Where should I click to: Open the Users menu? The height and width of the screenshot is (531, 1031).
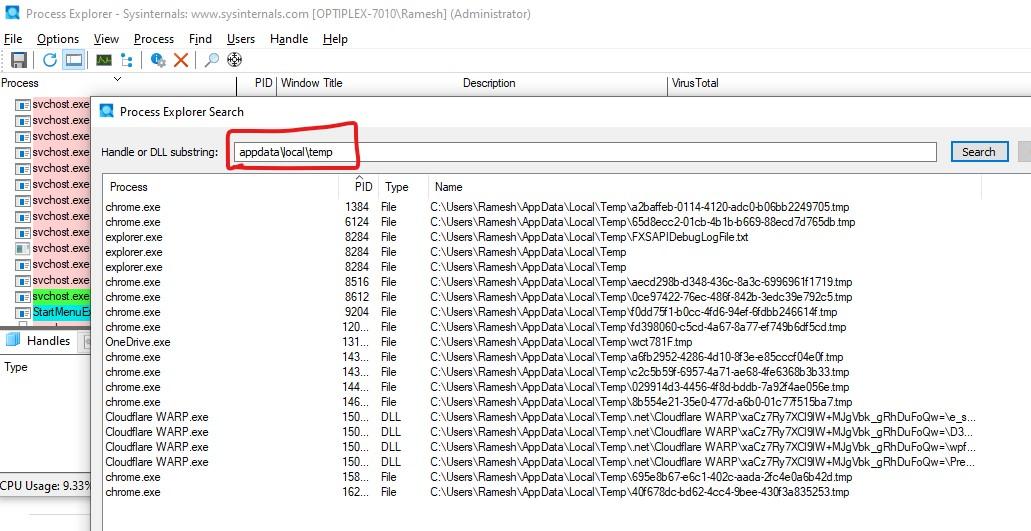point(241,39)
